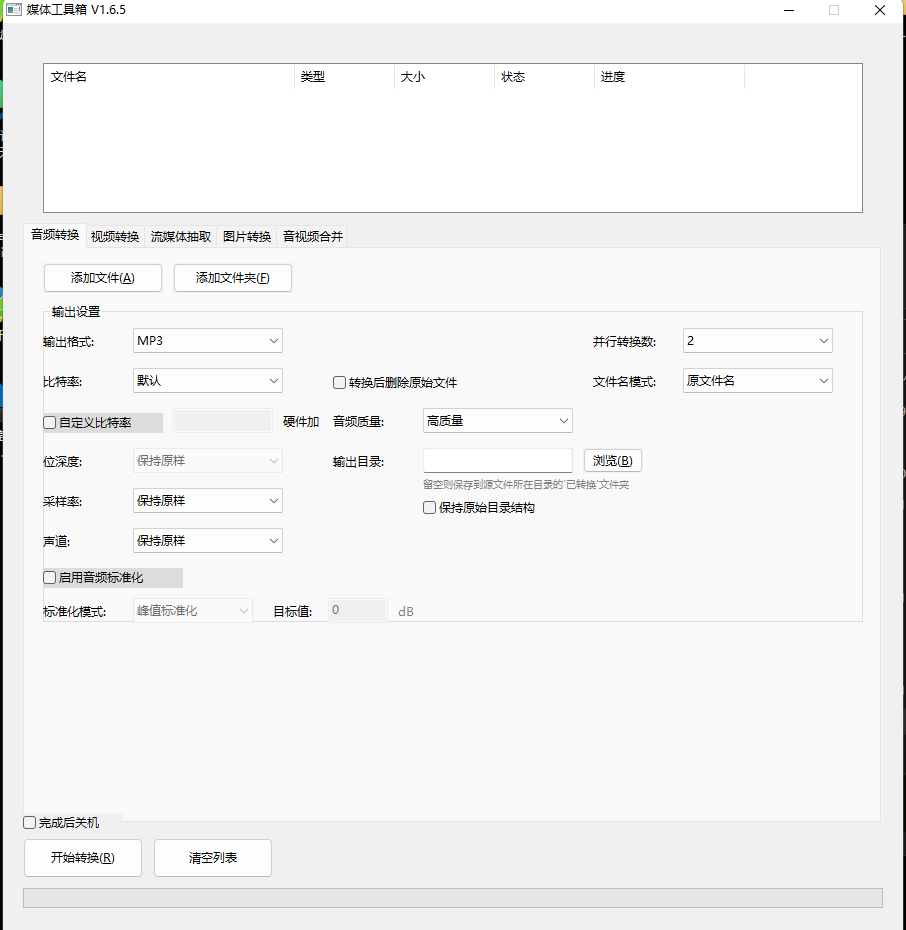Minimize the 媒体工具箱 window
906x930 pixels.
point(789,10)
